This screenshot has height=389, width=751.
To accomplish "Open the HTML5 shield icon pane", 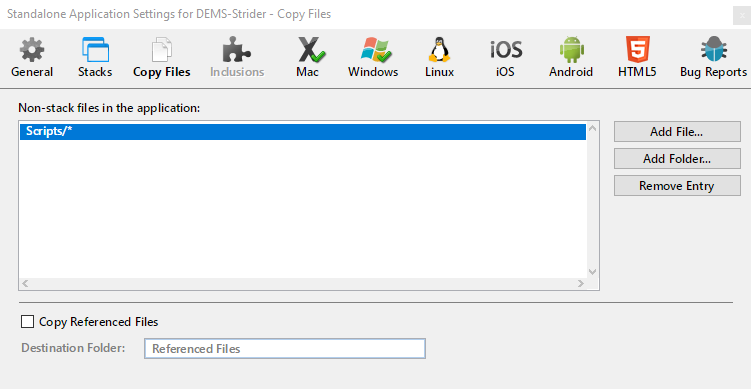I will pyautogui.click(x=637, y=50).
